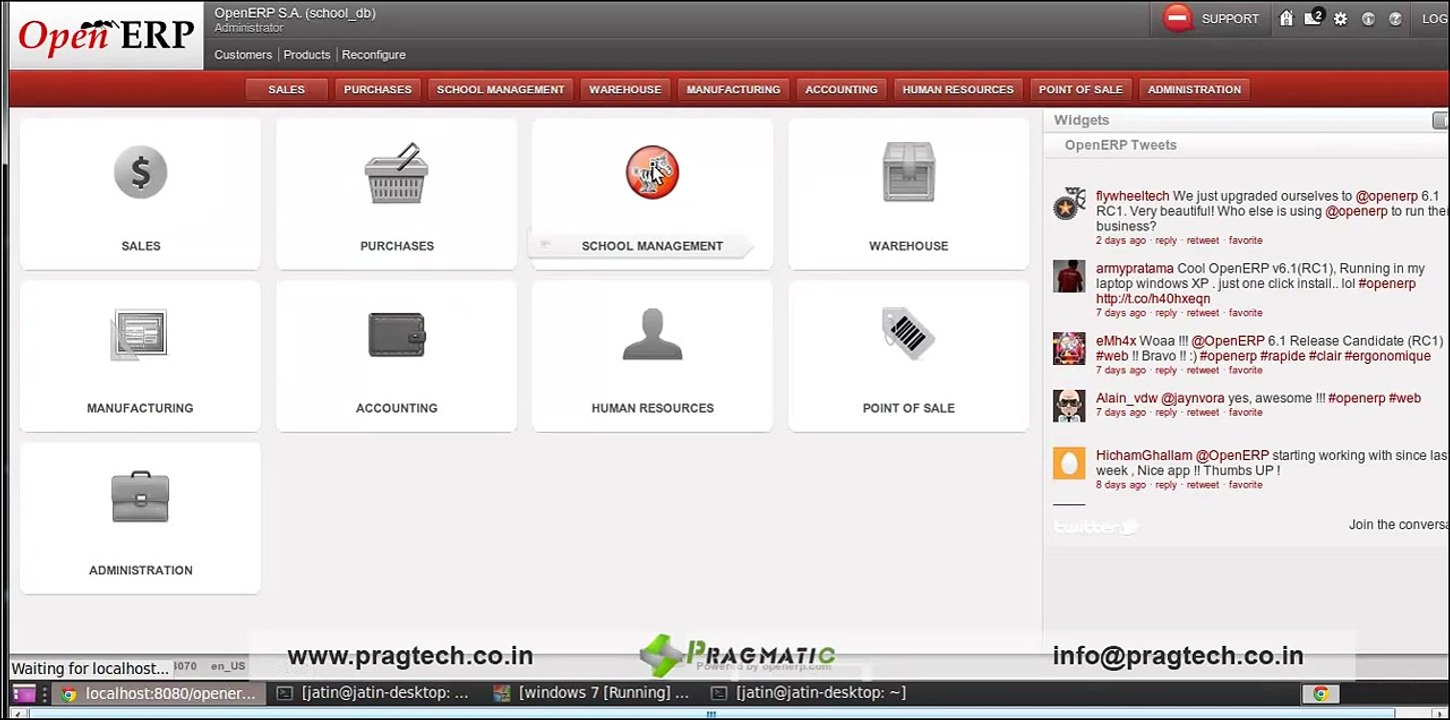Open Alain_vdw's avatar image
The width and height of the screenshot is (1450, 720).
click(1069, 405)
